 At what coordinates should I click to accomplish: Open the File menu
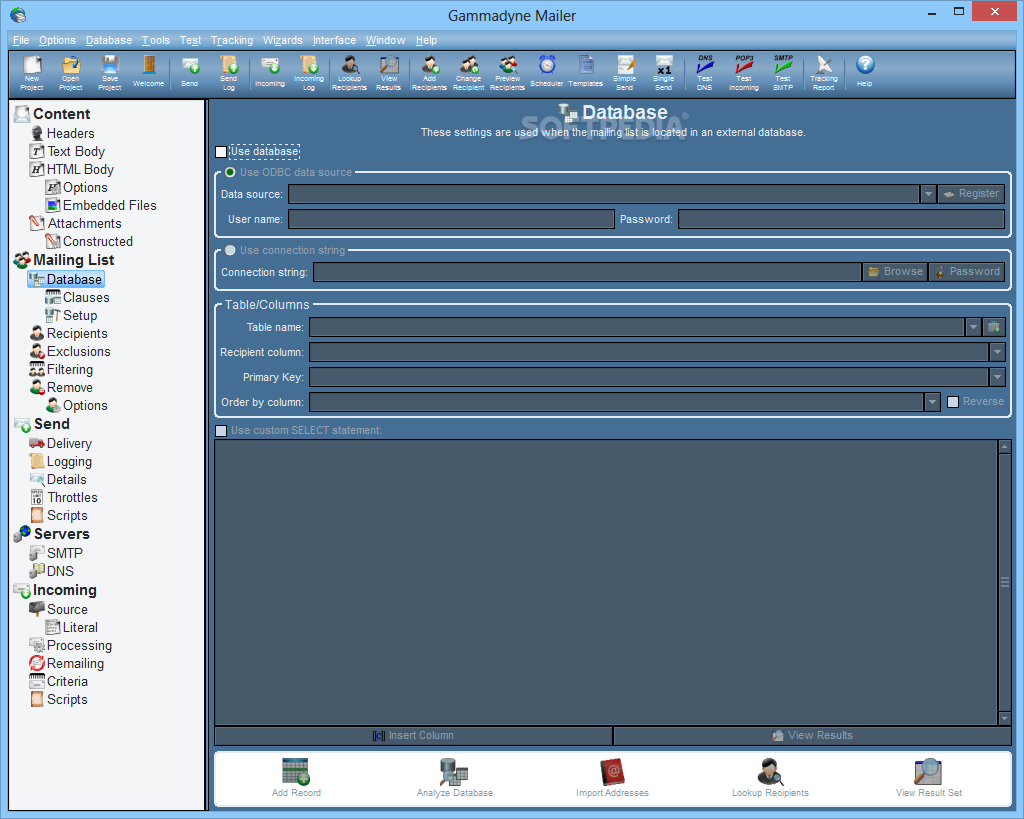pos(21,40)
